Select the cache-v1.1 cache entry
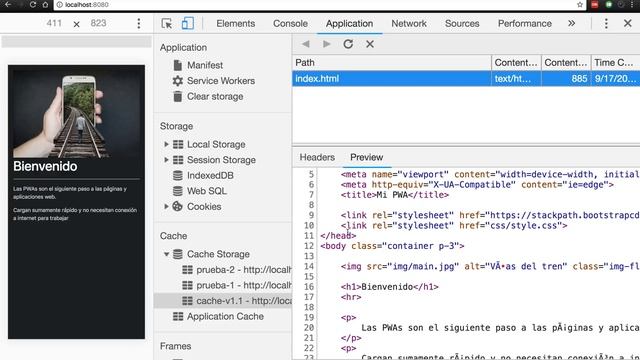 [x=223, y=301]
